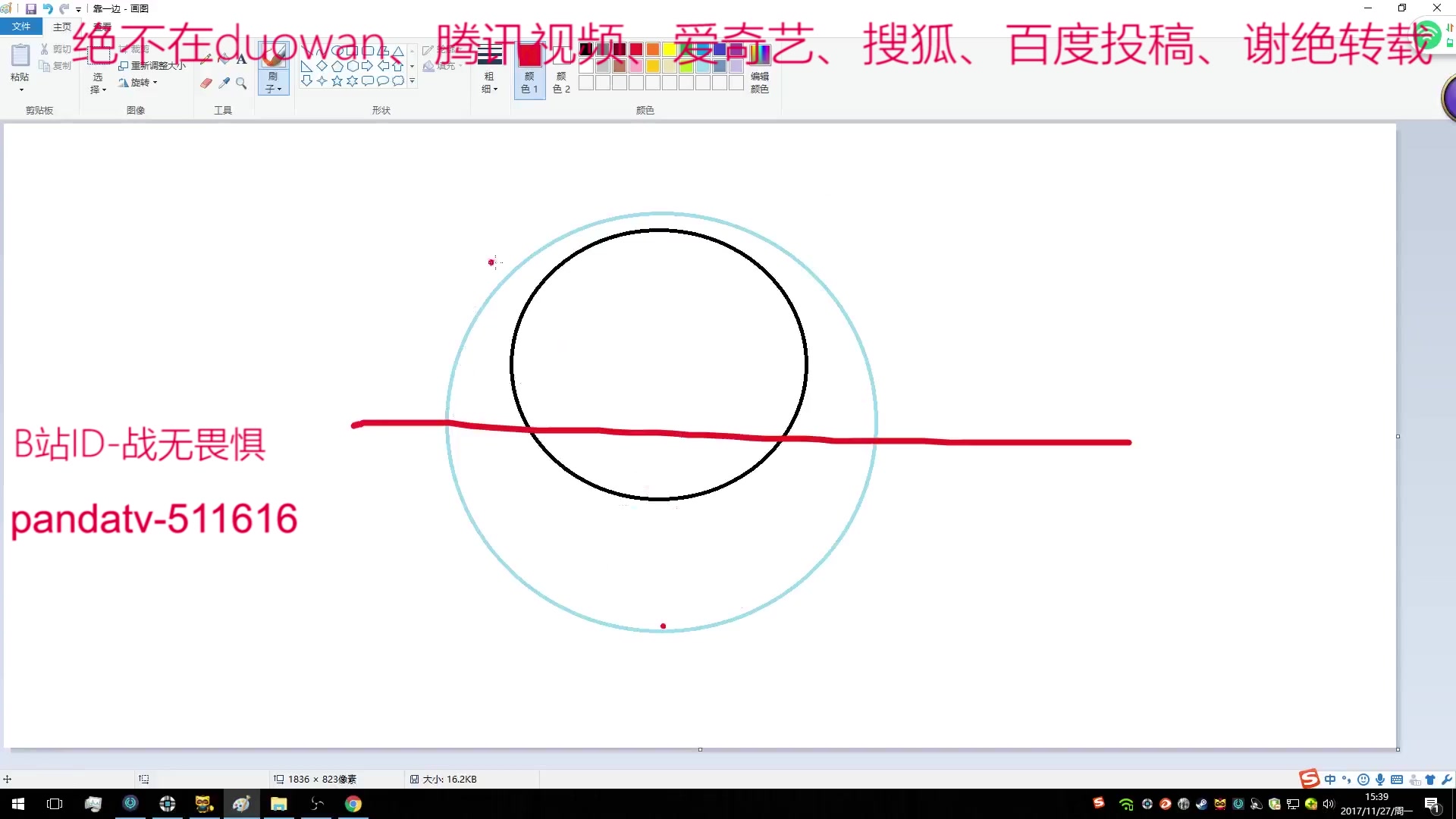
Task: Select the Pencil tool
Action: [206, 58]
